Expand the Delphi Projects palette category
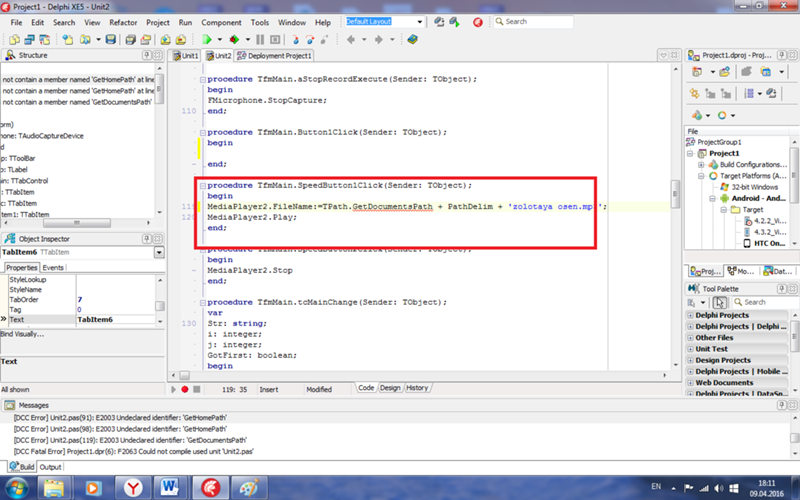The width and height of the screenshot is (800, 500). click(690, 315)
